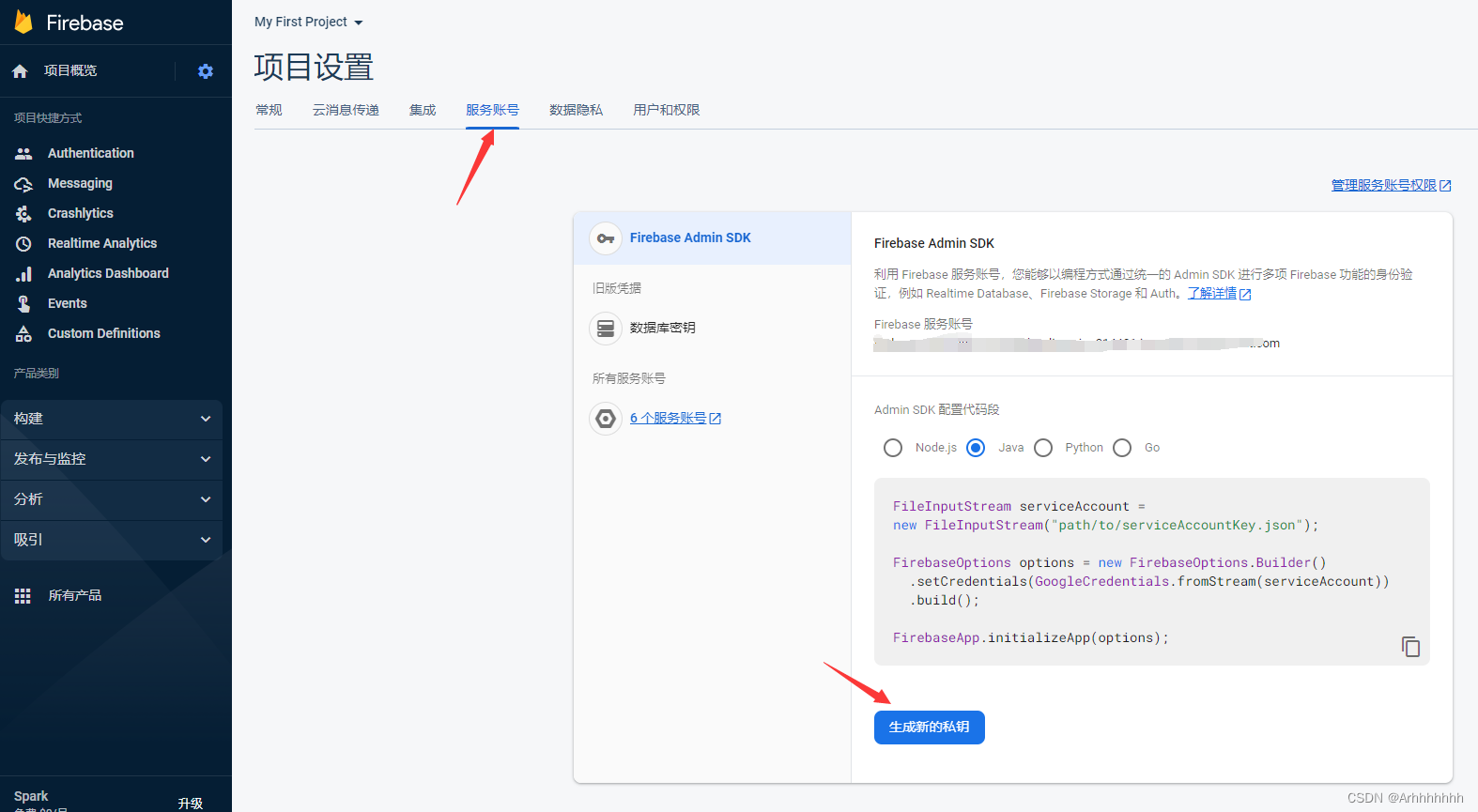The width and height of the screenshot is (1478, 812).
Task: Click the Firebase 服务账号 label text
Action: point(923,325)
